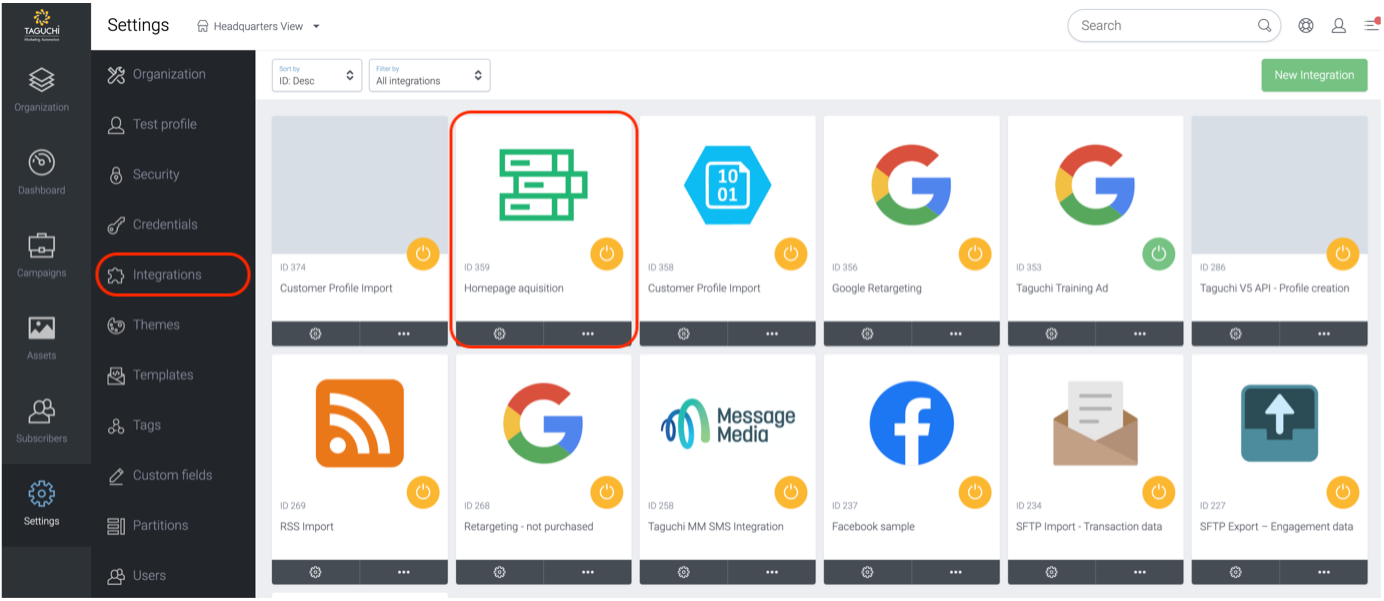Click the Taguchi V5 API - Profile creation title
The width and height of the screenshot is (1384, 601).
[x=1275, y=288]
